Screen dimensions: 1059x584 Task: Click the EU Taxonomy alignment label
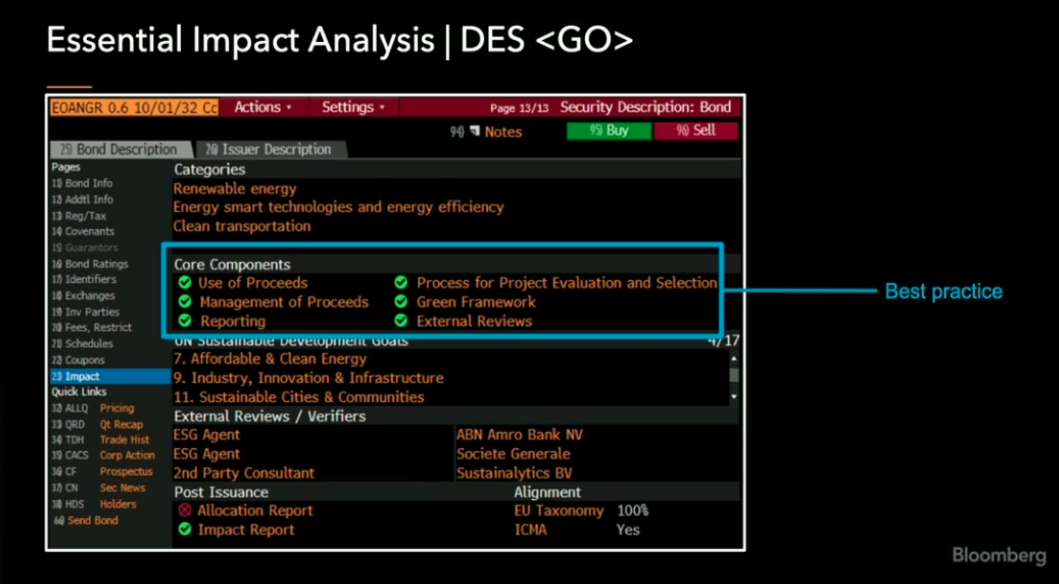[x=559, y=511]
